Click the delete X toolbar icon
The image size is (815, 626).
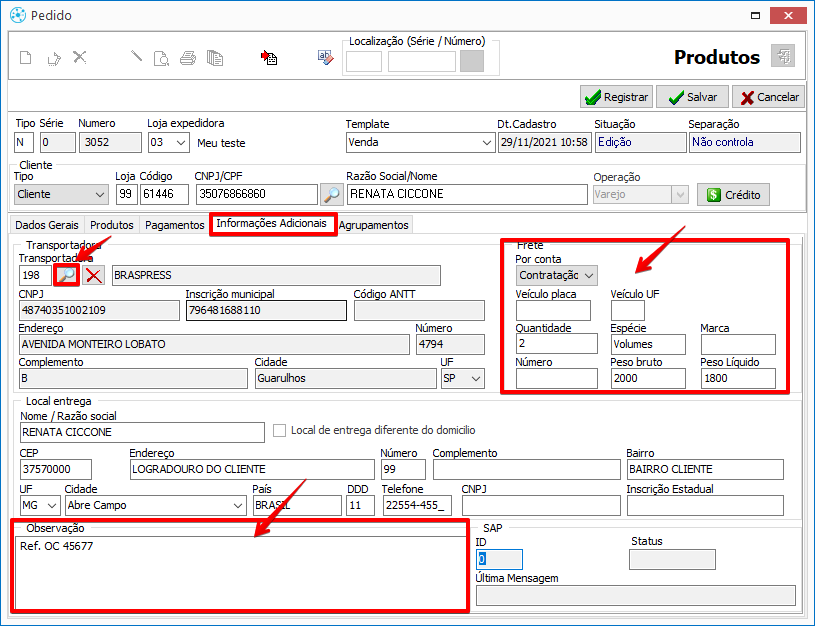point(80,57)
